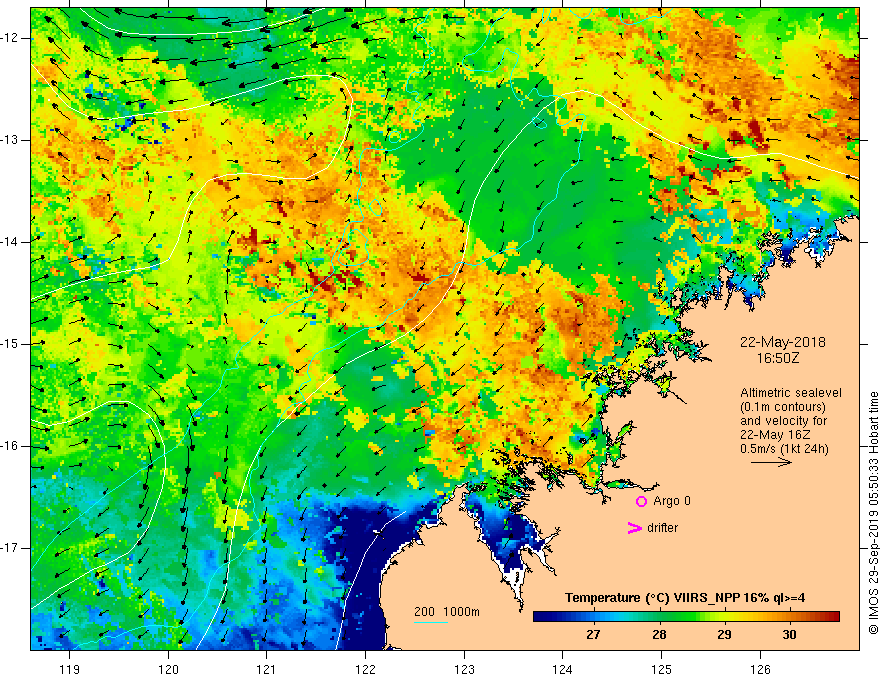Click the '120' longitude axis label
Image resolution: width=880 pixels, height=680 pixels.
168,669
